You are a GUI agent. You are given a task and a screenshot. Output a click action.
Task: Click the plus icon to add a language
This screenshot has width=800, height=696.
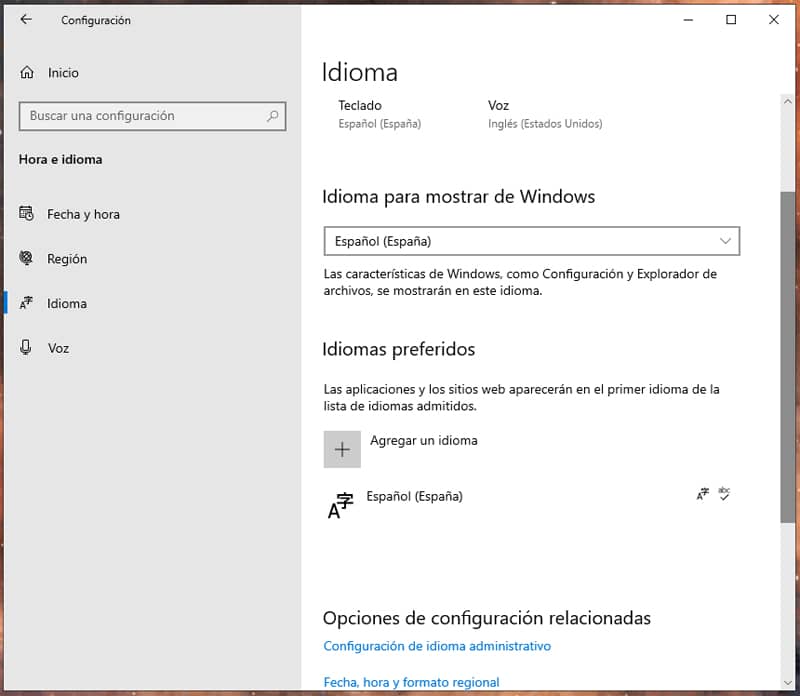(x=342, y=449)
